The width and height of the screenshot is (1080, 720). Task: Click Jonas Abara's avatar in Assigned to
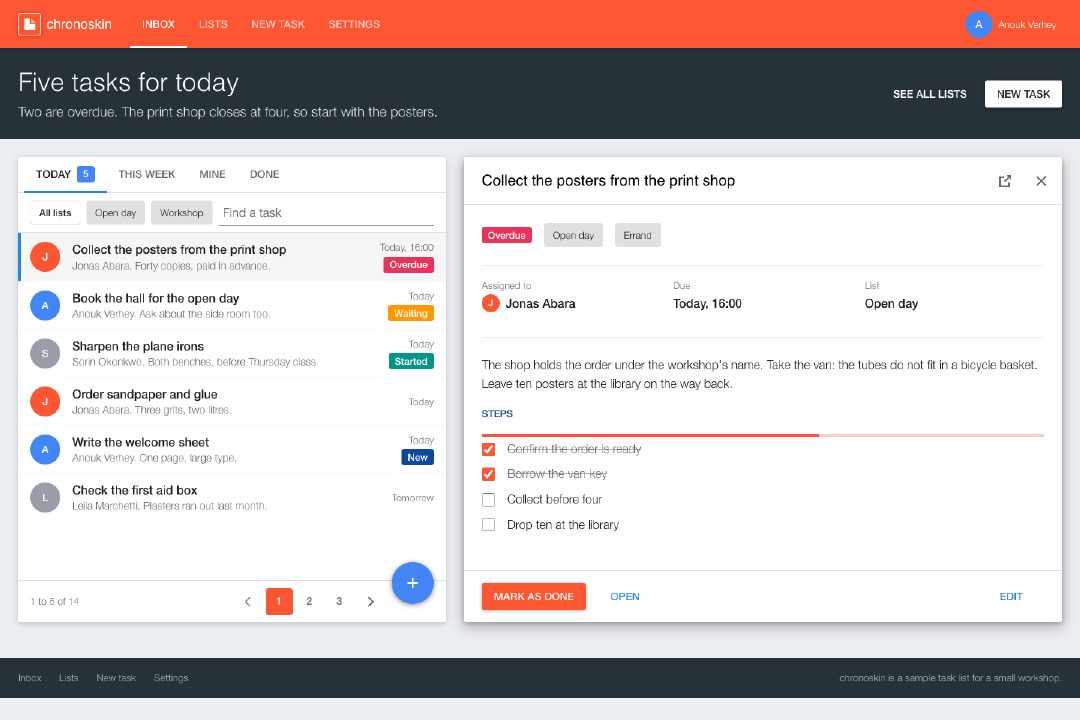pyautogui.click(x=490, y=303)
